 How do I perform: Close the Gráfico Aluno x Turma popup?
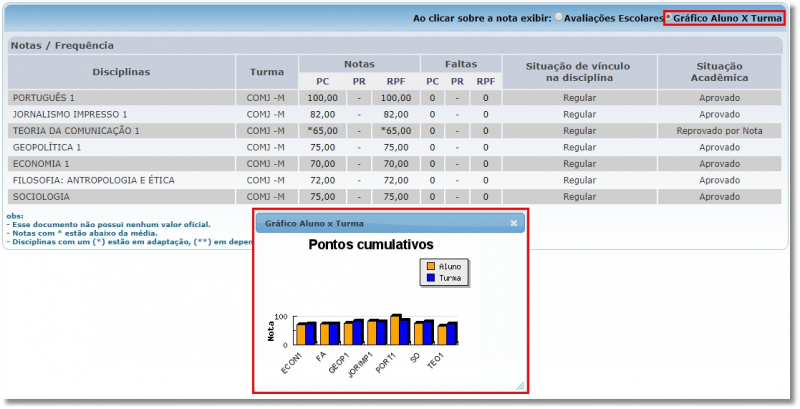[x=514, y=223]
